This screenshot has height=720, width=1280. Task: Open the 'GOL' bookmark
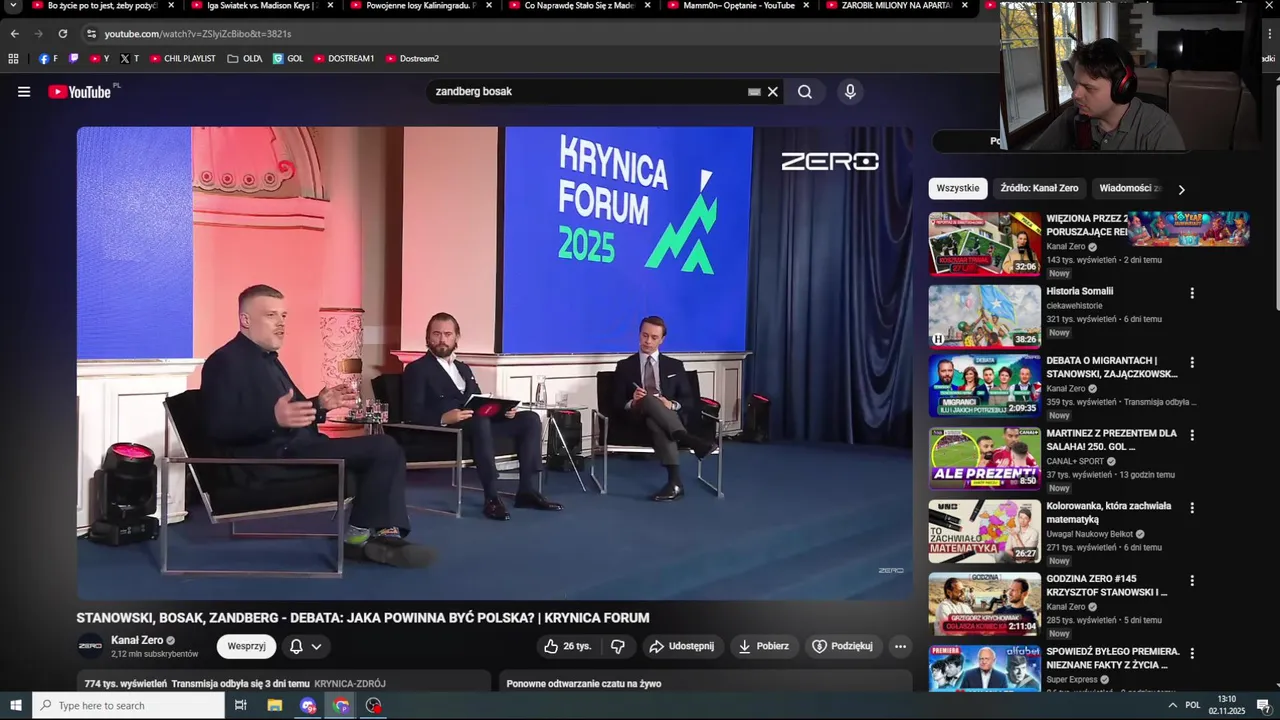[288, 59]
